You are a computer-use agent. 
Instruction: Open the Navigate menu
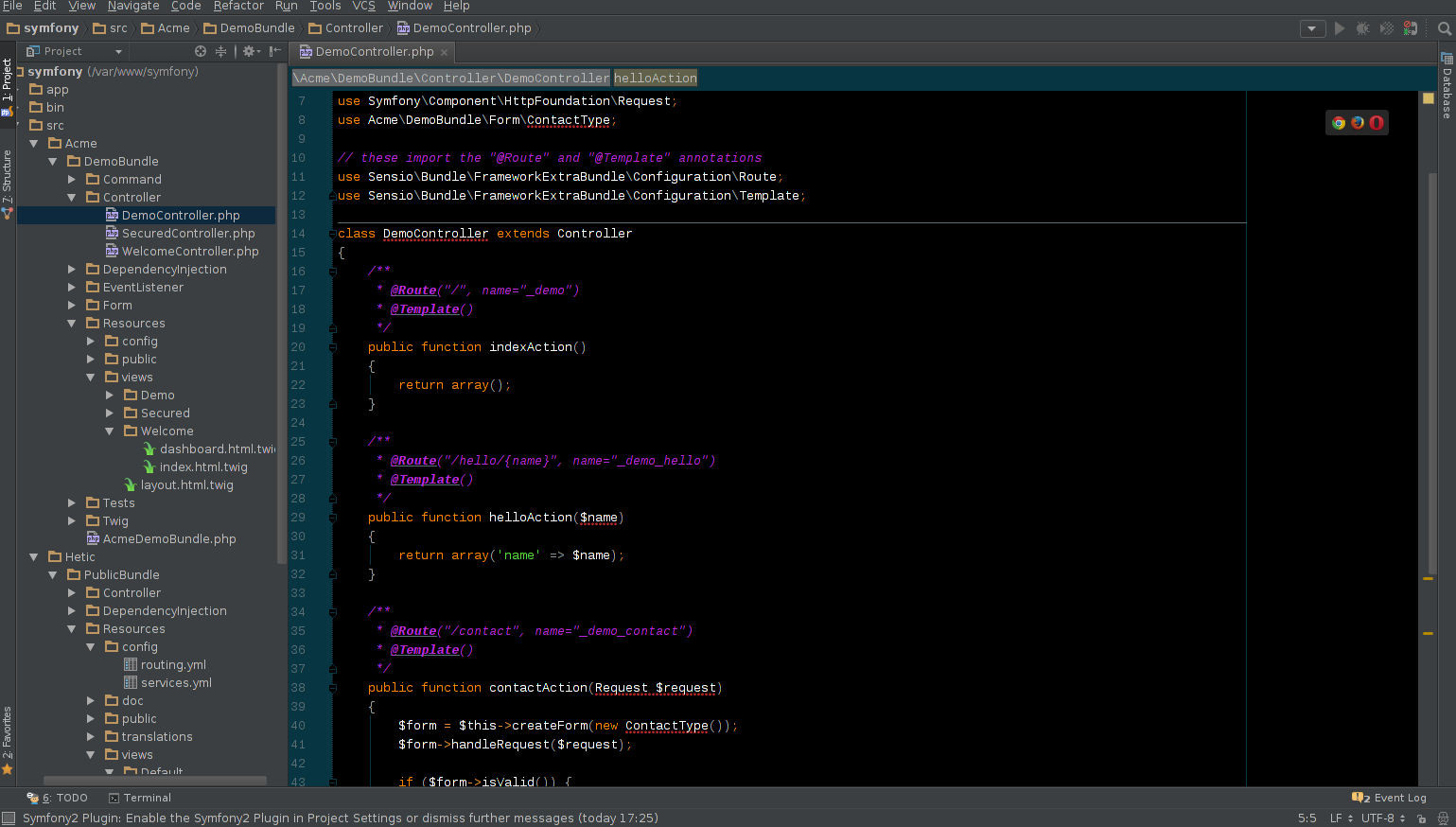click(x=133, y=6)
